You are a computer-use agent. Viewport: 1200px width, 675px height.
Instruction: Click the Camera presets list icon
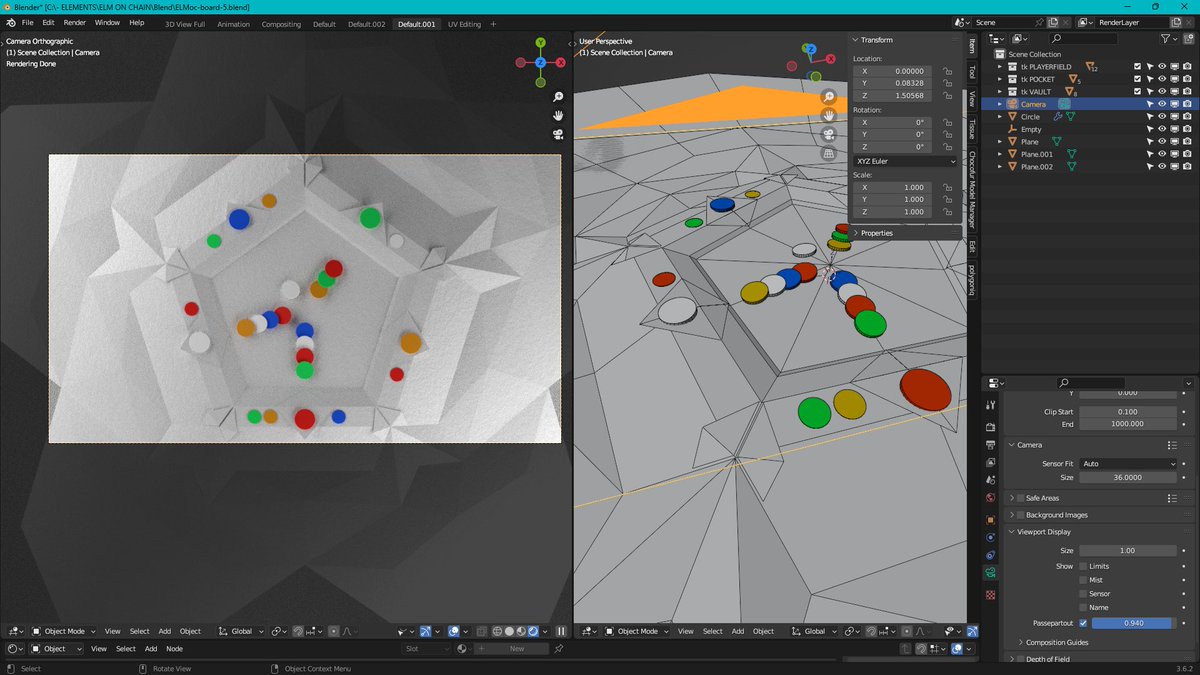coord(1172,445)
